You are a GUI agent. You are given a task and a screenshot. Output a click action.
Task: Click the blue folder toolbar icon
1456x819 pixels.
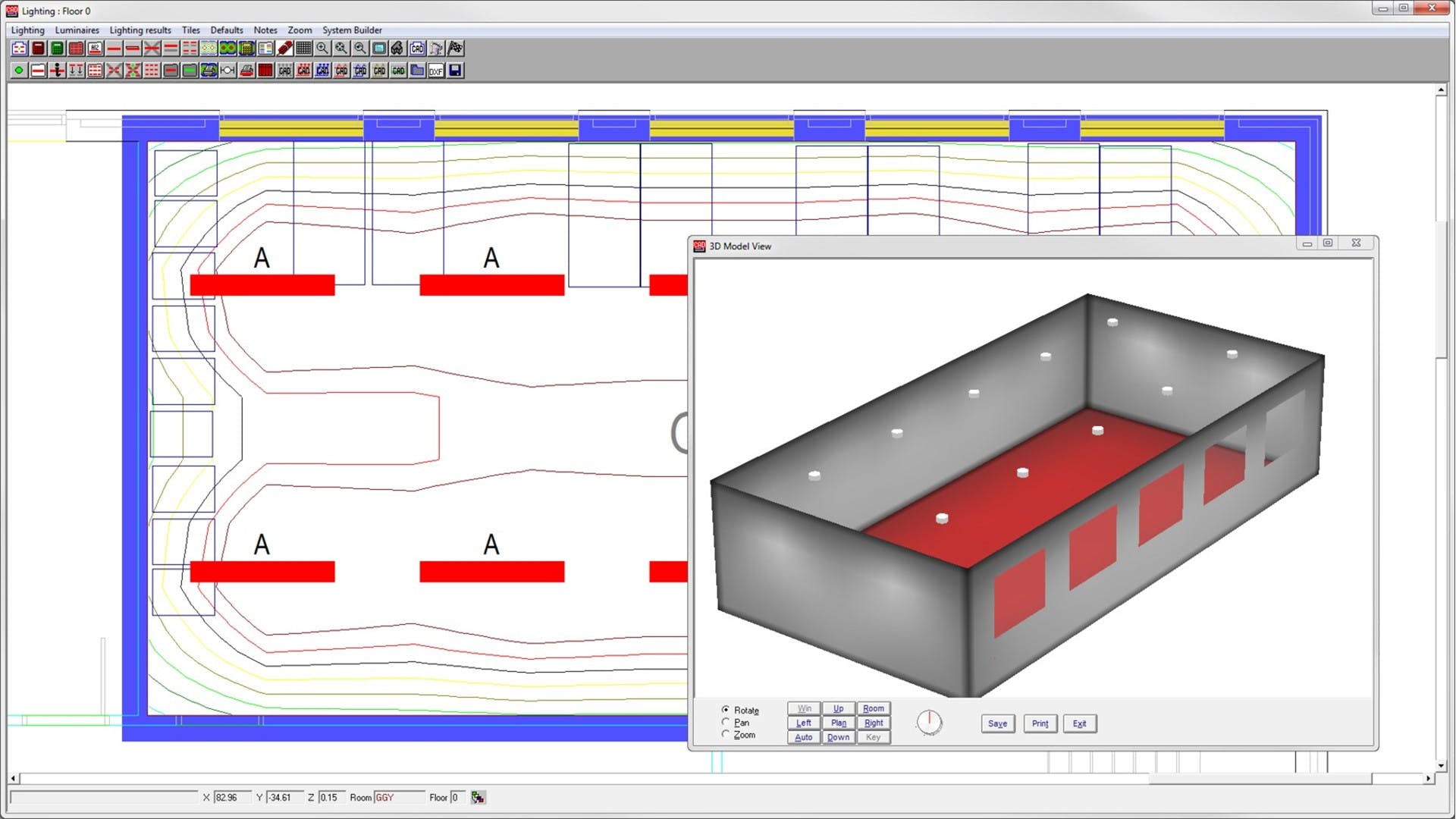point(417,71)
